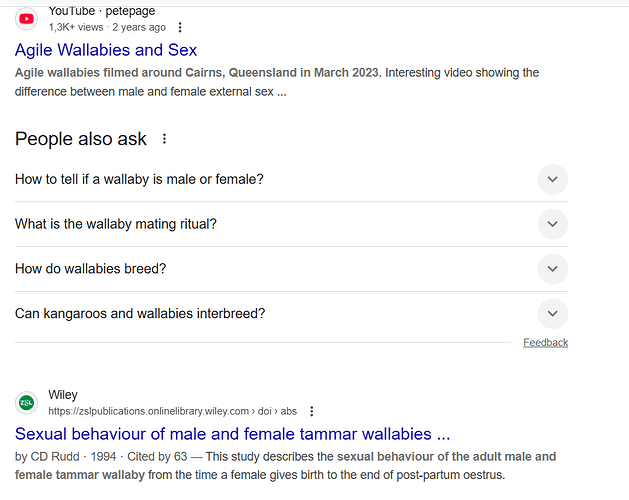Expand 'How do wallabies breed?' chevron
Screen dimensions: 629x500
click(x=552, y=269)
